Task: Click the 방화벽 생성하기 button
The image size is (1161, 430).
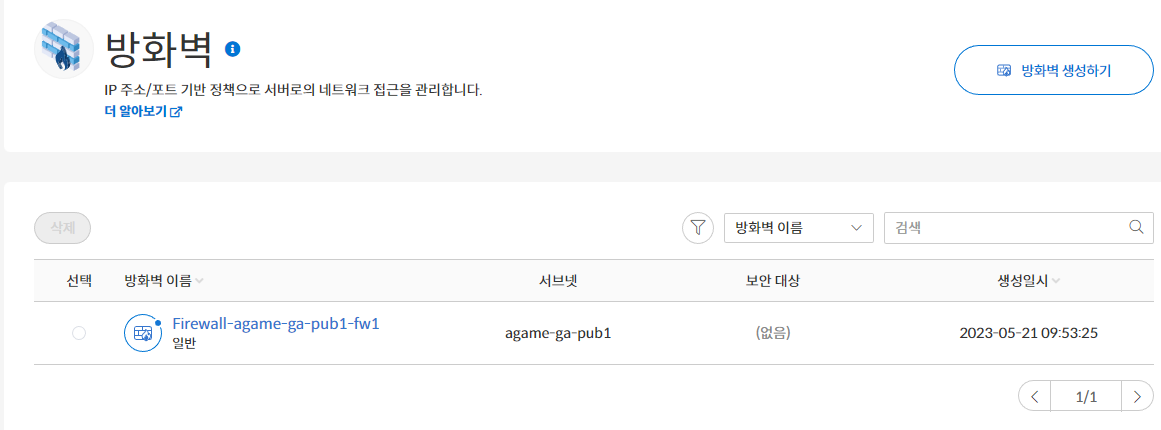Action: click(1054, 70)
